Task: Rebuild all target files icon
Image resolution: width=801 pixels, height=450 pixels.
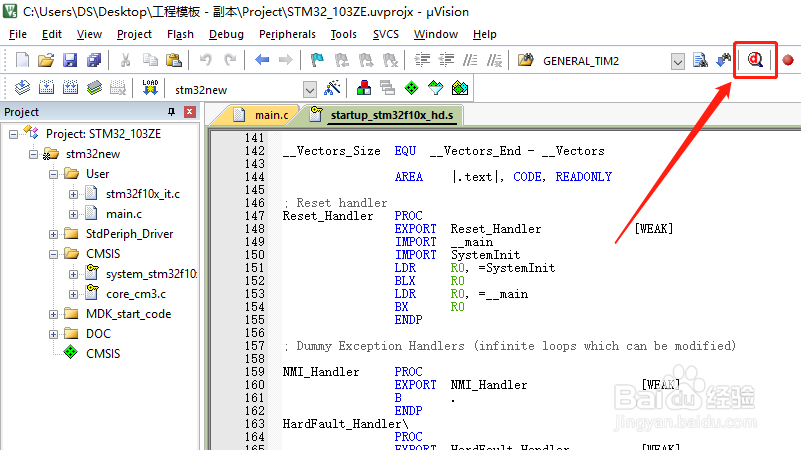Action: [70, 88]
